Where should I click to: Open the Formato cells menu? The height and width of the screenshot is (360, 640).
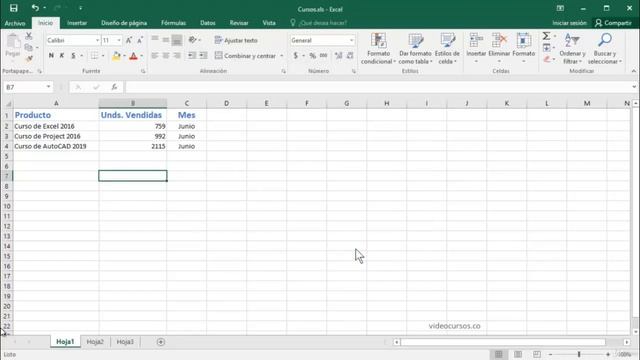pos(524,49)
